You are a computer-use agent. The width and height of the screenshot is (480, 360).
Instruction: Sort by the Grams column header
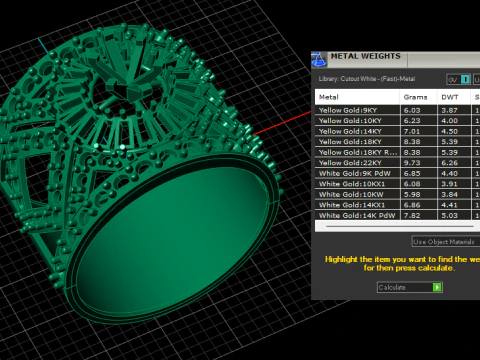point(419,97)
